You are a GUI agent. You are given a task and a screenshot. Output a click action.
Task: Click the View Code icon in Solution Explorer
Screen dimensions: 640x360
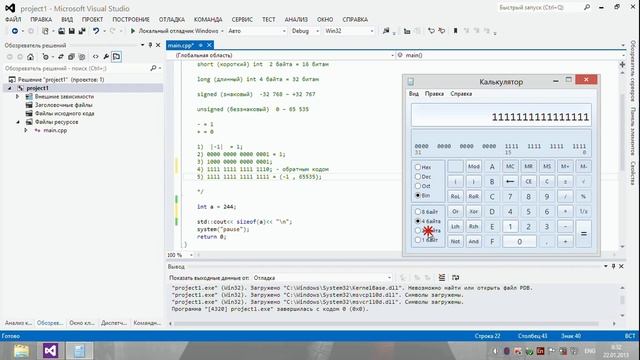(x=96, y=57)
